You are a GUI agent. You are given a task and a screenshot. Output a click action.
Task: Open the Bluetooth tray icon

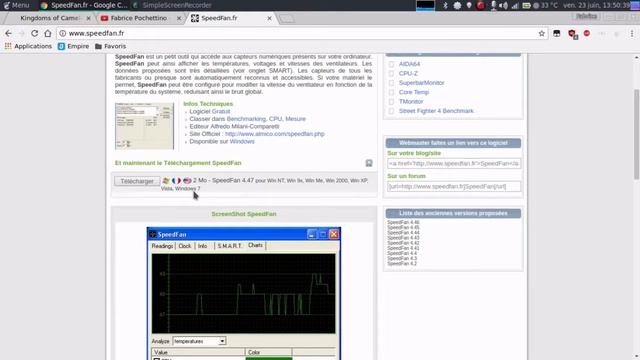point(445,5)
